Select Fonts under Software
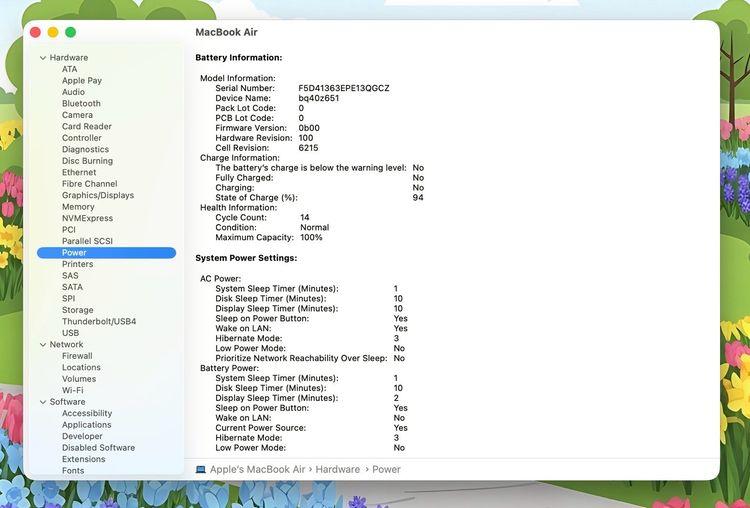This screenshot has width=750, height=508. 73,471
